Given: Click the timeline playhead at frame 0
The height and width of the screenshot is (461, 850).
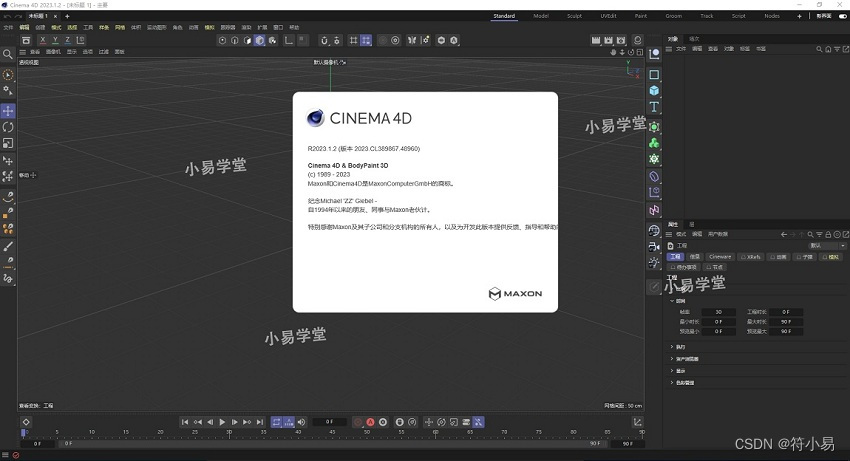Looking at the screenshot, I should click(23, 433).
